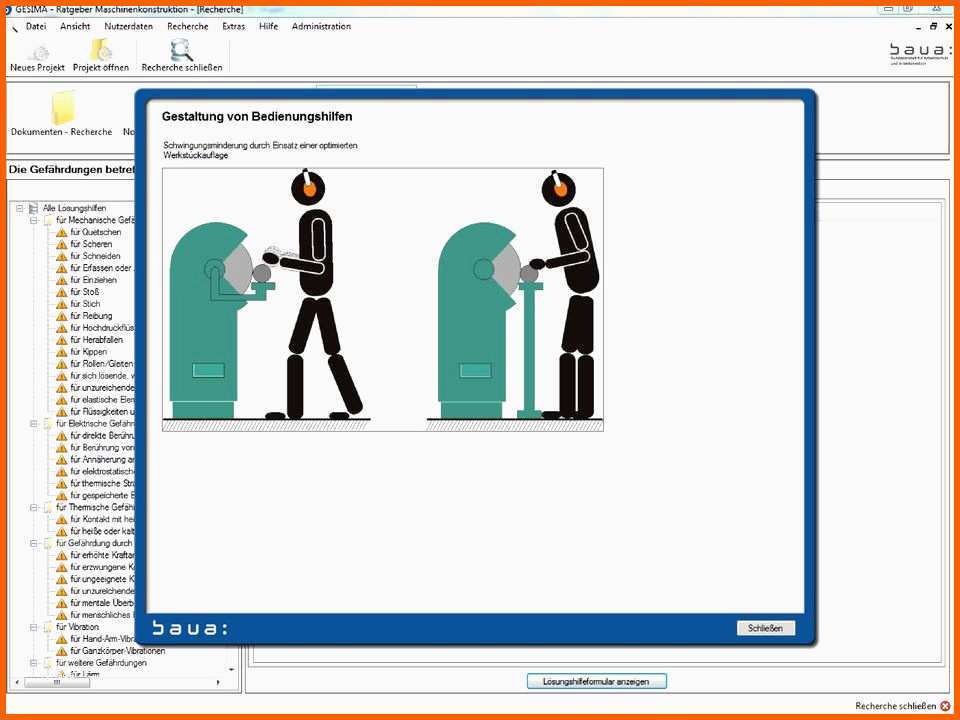
Task: Open the Administration menu
Action: [321, 26]
